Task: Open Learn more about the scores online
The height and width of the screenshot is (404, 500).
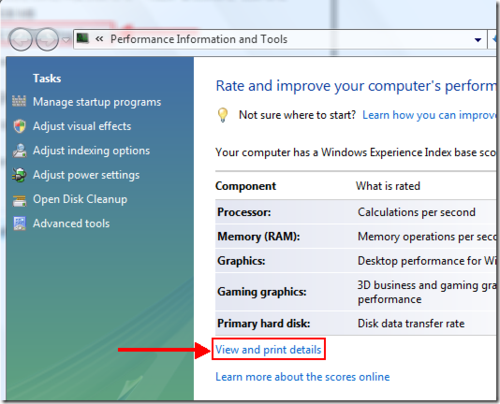Action: point(302,377)
